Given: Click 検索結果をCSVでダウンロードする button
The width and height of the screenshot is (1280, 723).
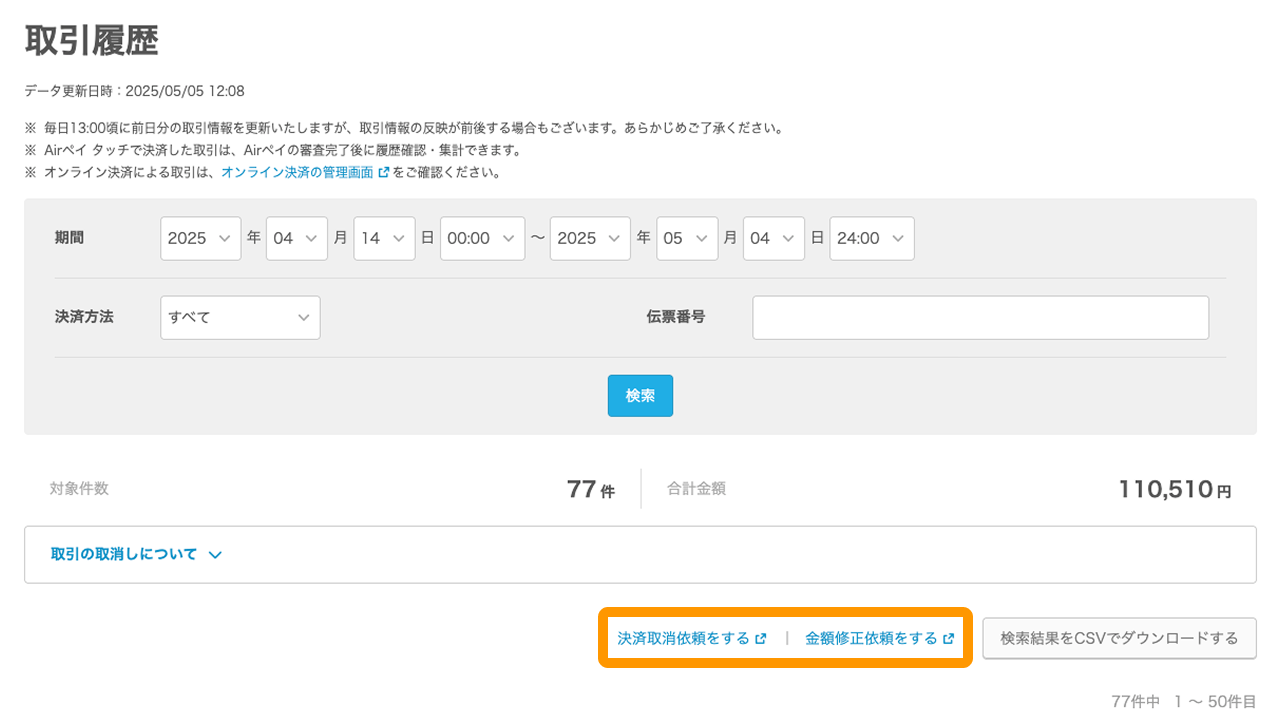Looking at the screenshot, I should tap(1119, 638).
